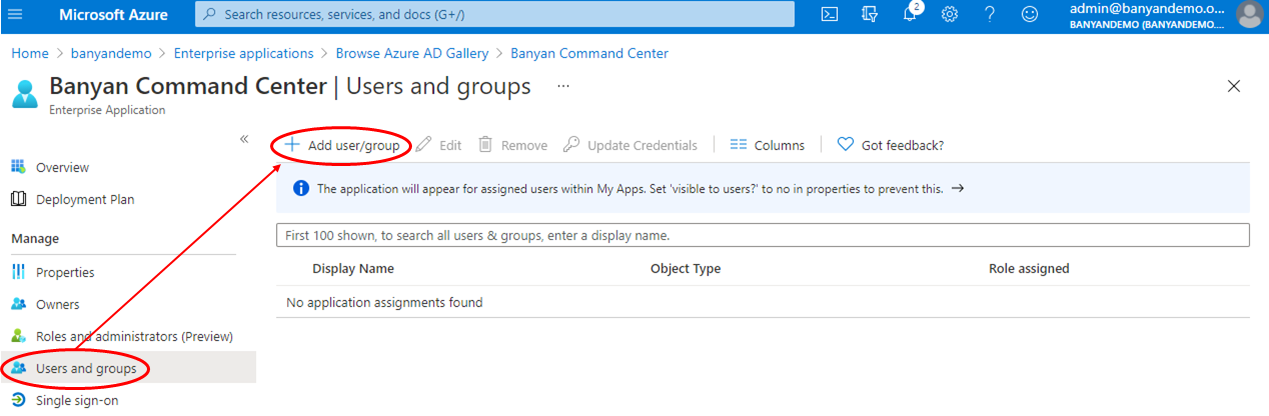Close the Users and groups blade
This screenshot has width=1269, height=416.
click(1234, 86)
